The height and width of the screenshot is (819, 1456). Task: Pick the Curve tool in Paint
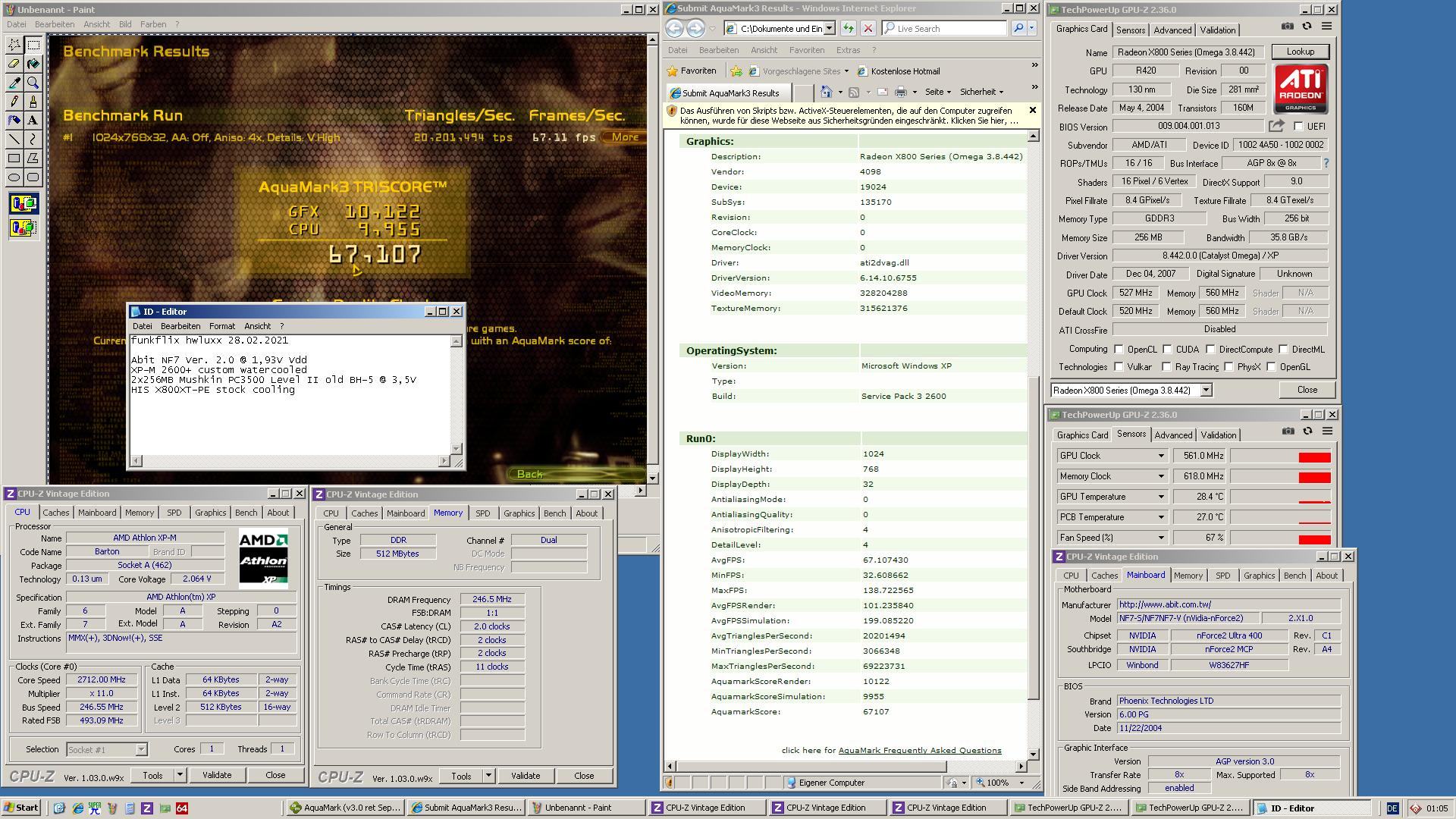tap(33, 140)
